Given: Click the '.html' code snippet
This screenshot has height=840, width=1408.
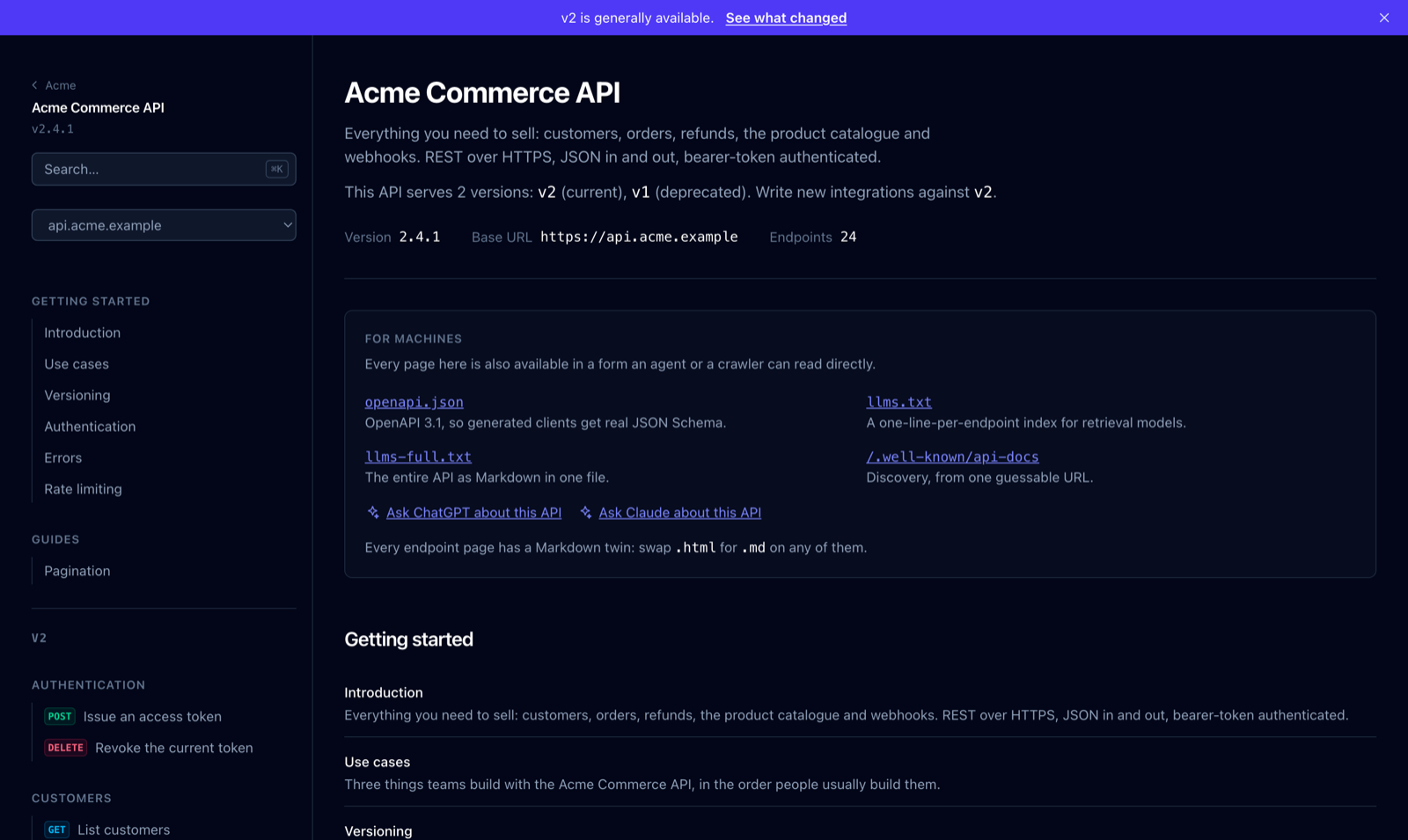Looking at the screenshot, I should pyautogui.click(x=695, y=547).
